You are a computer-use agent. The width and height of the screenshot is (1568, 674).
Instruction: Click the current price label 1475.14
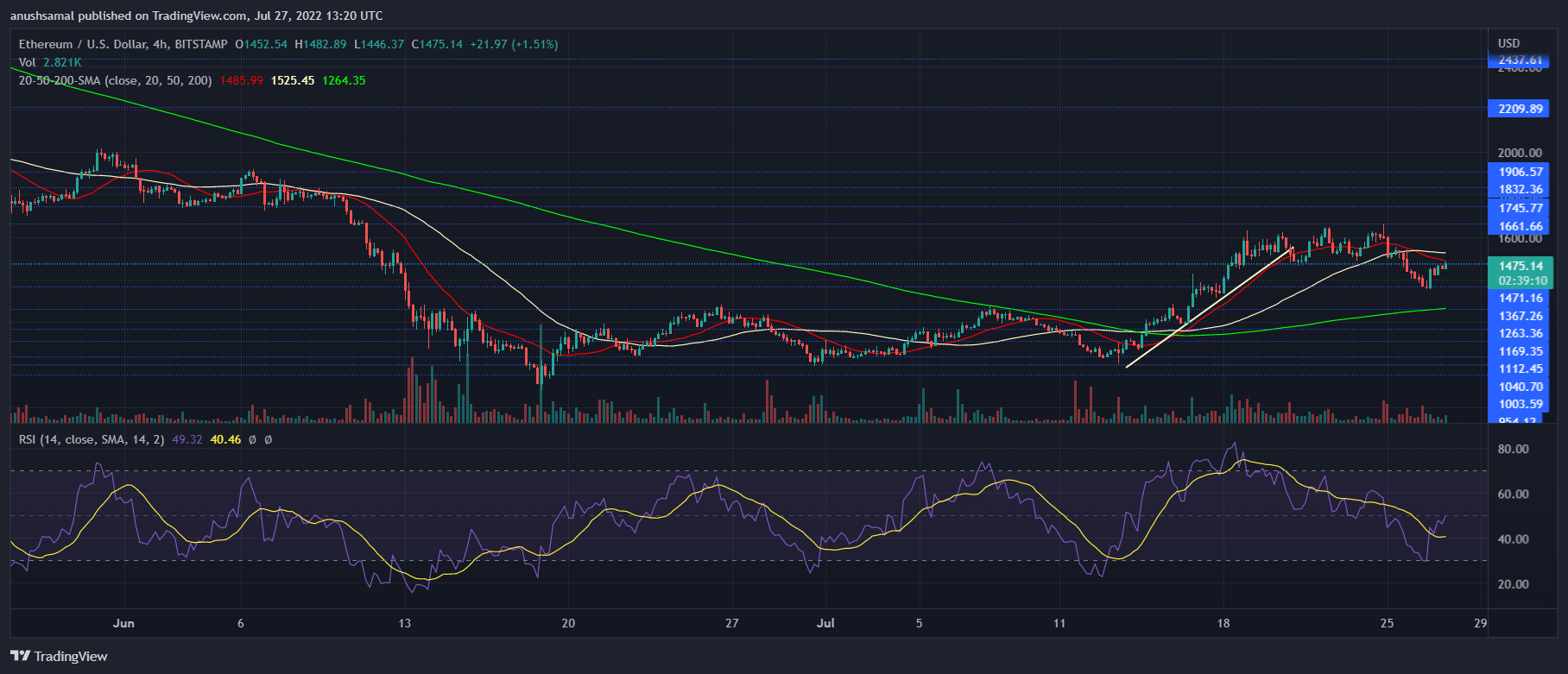(1521, 266)
